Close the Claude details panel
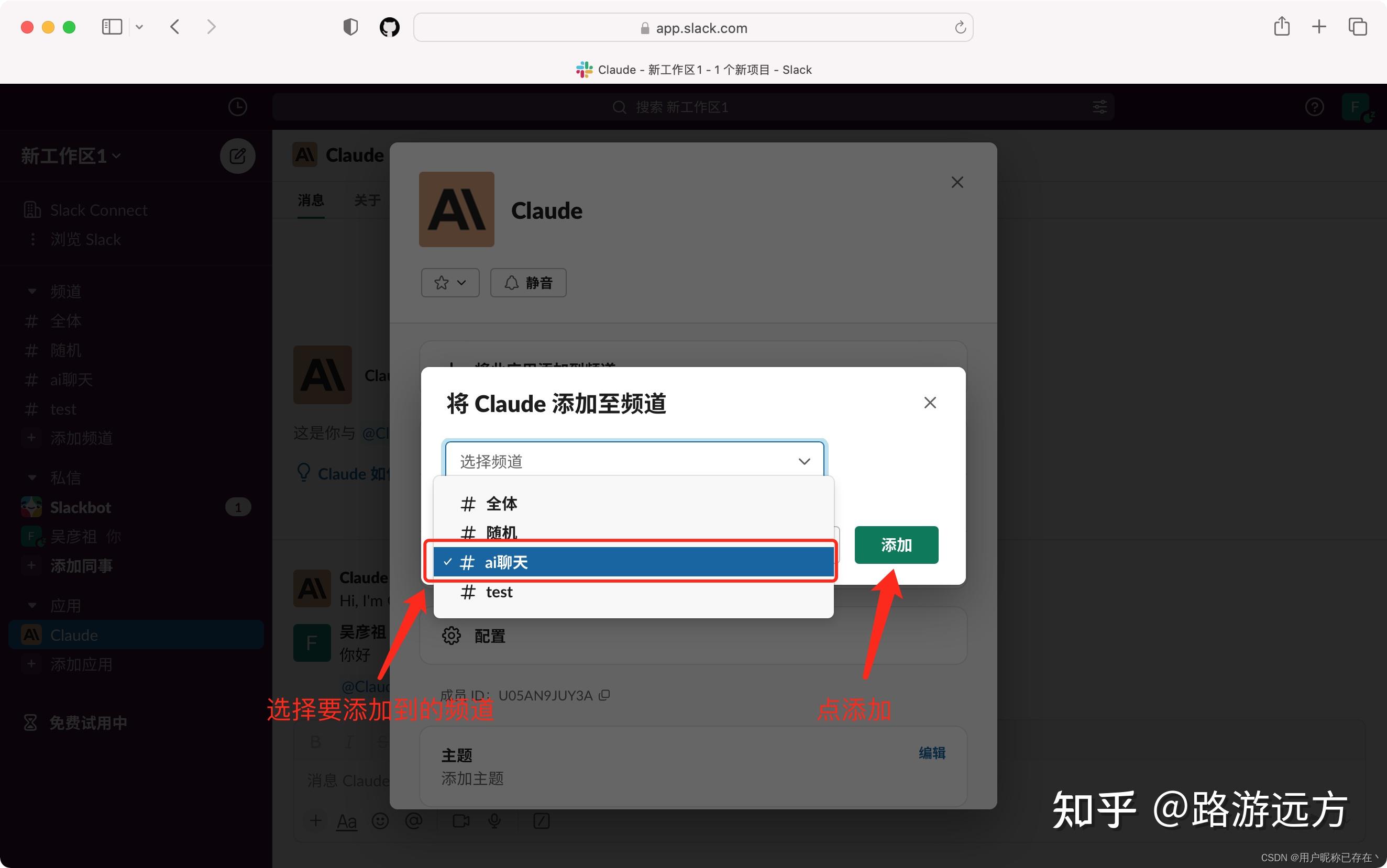Screen dimensions: 1387x868 coord(957,183)
